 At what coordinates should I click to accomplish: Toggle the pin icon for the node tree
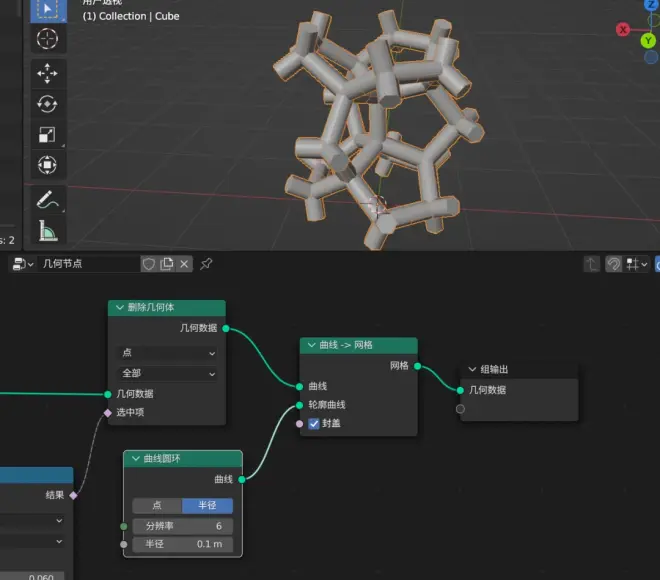click(x=207, y=264)
